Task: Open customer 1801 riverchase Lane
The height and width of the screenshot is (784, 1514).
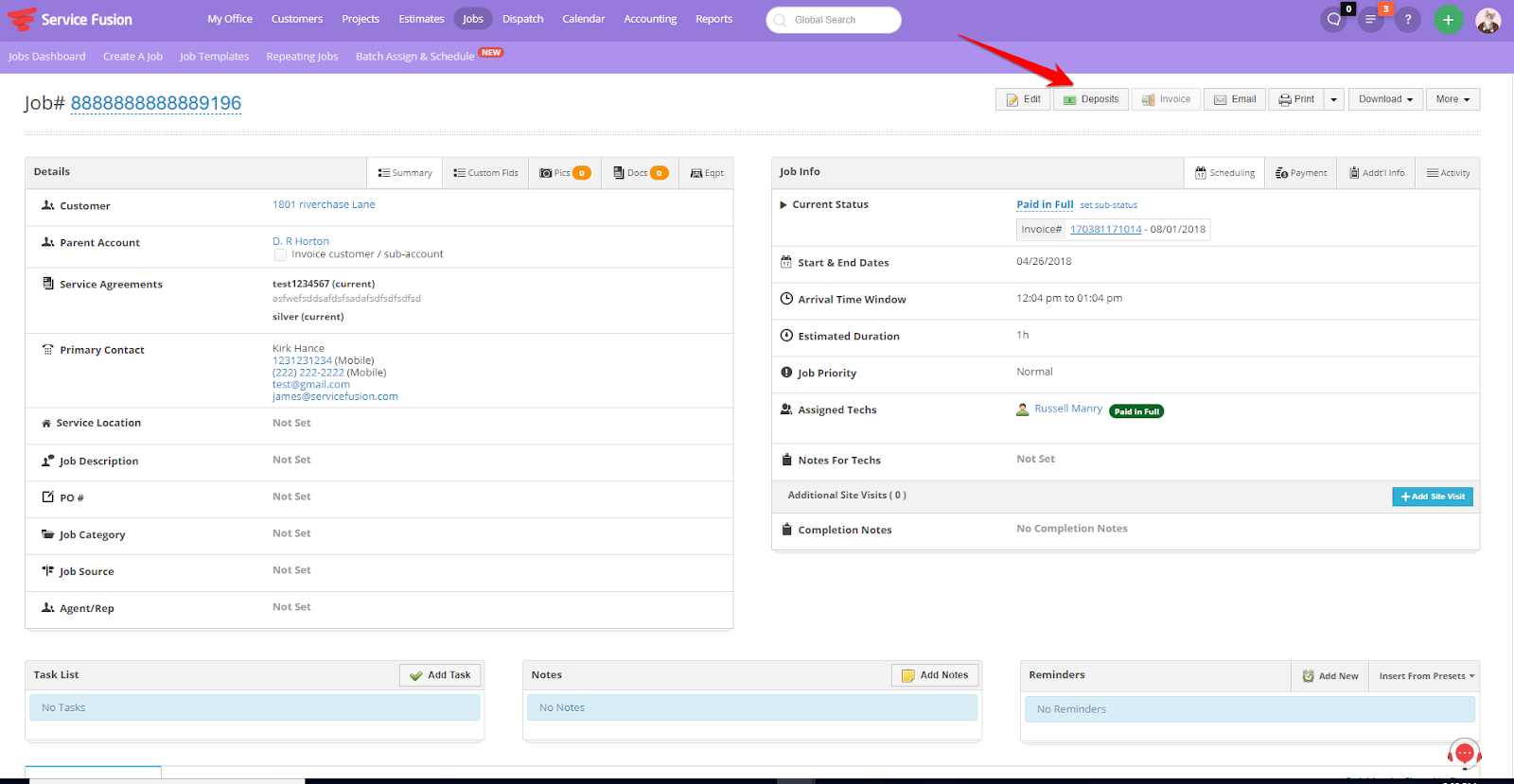Action: coord(324,204)
